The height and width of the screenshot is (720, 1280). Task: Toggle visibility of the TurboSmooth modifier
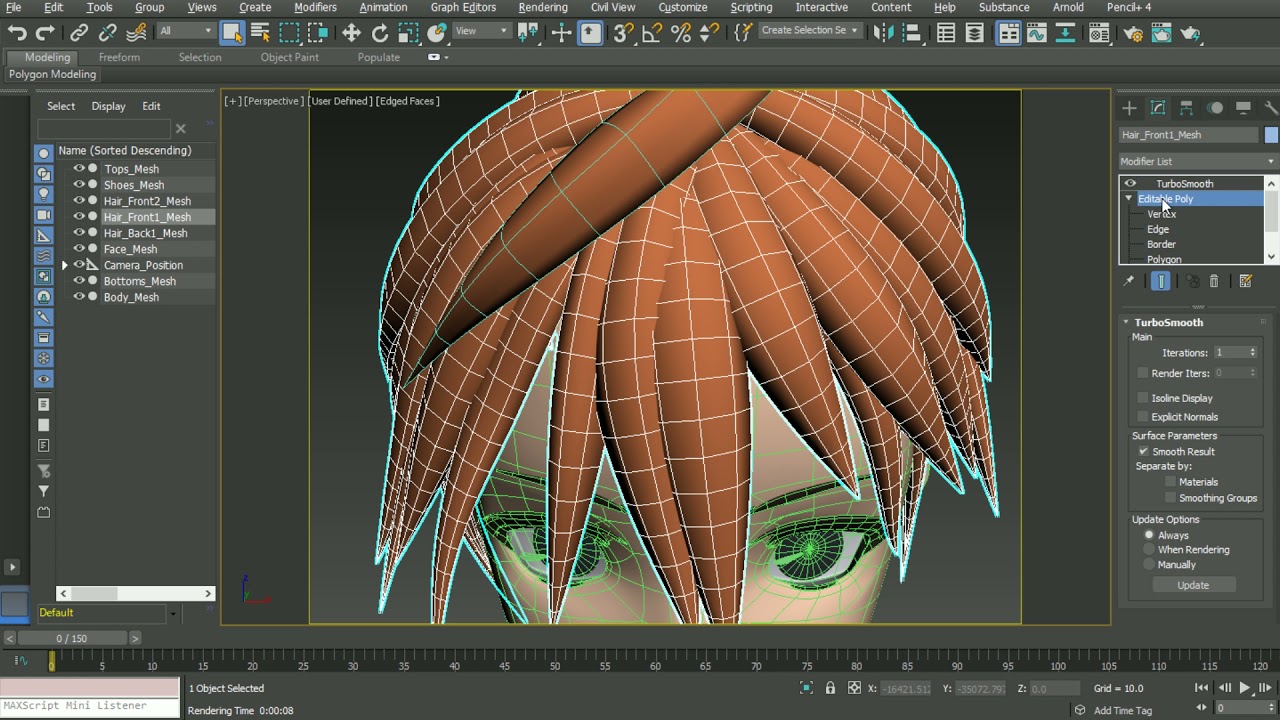(1130, 184)
